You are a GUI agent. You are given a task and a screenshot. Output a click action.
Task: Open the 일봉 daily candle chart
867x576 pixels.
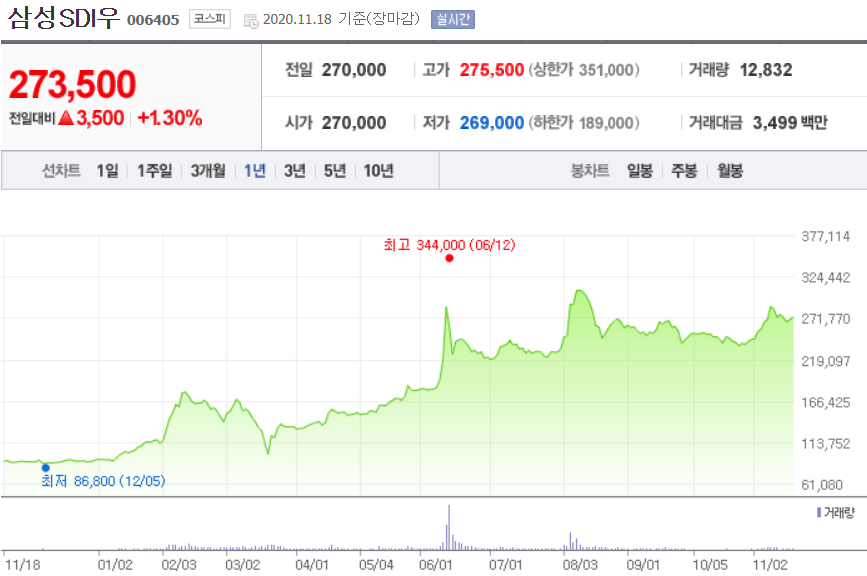click(x=640, y=171)
